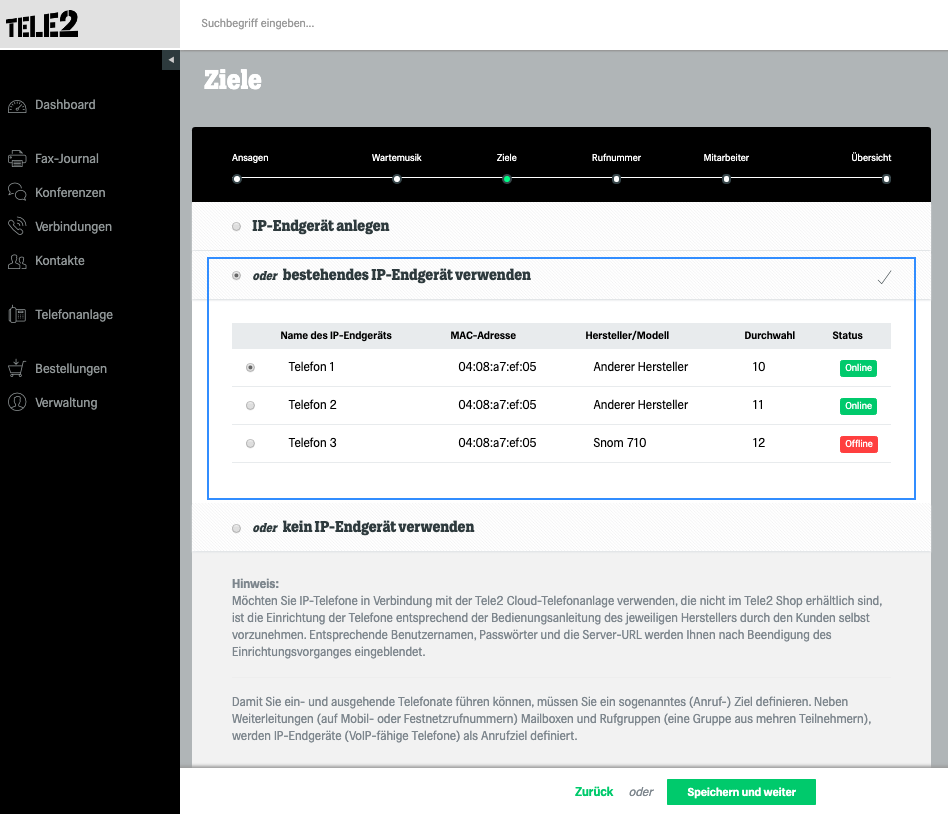Screen dimensions: 948x814
Task: Click MAC address in Telefon 1 row
Action: [497, 367]
